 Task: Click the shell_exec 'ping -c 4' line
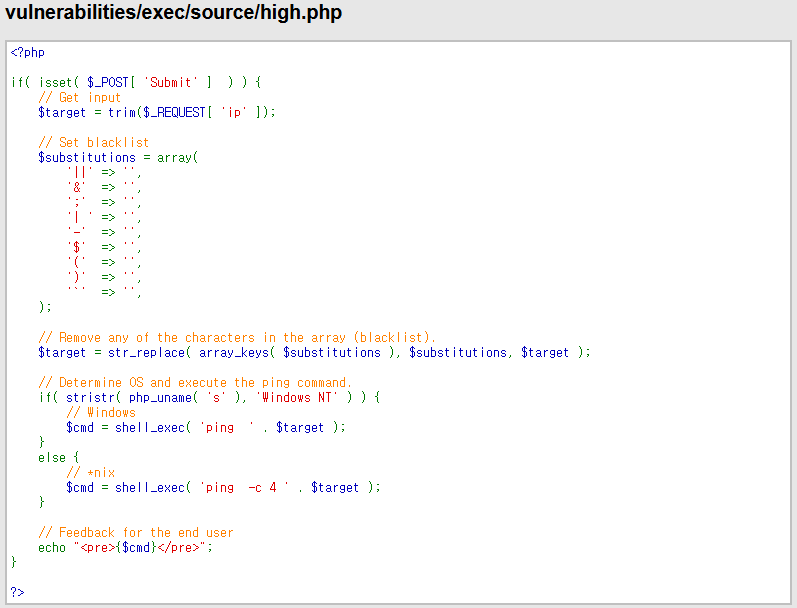223,488
